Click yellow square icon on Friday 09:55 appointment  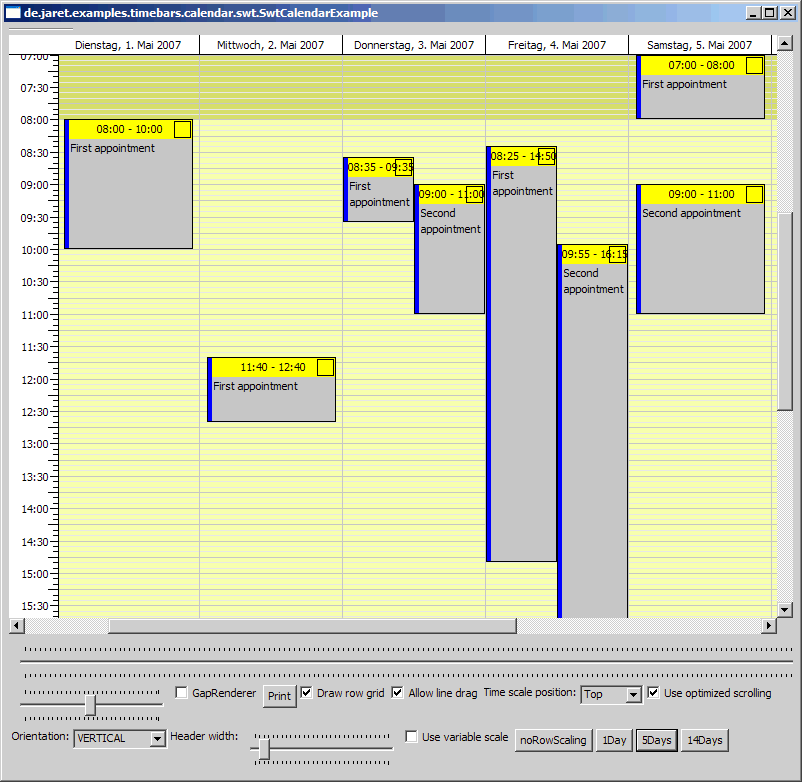point(617,254)
